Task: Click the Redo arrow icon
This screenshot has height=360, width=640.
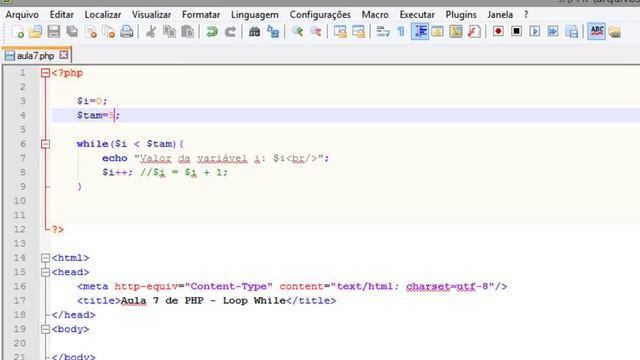Action: 230,32
